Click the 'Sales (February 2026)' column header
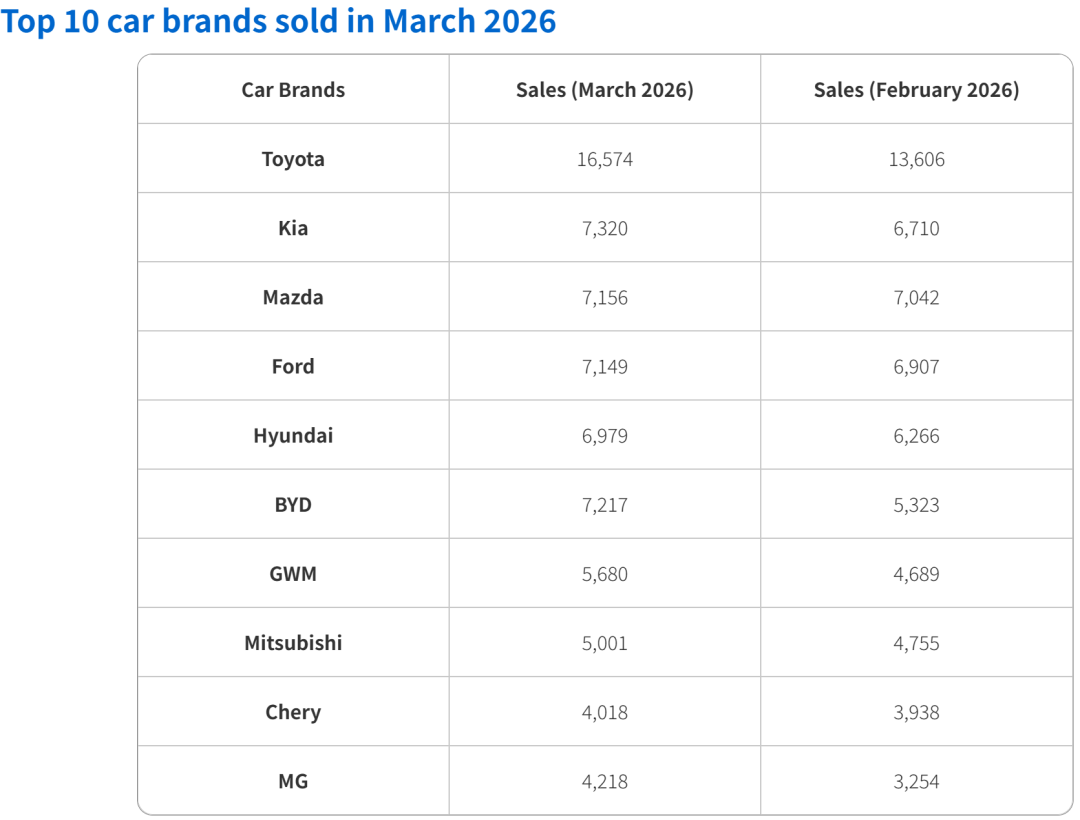Image resolution: width=1080 pixels, height=820 pixels. (916, 90)
